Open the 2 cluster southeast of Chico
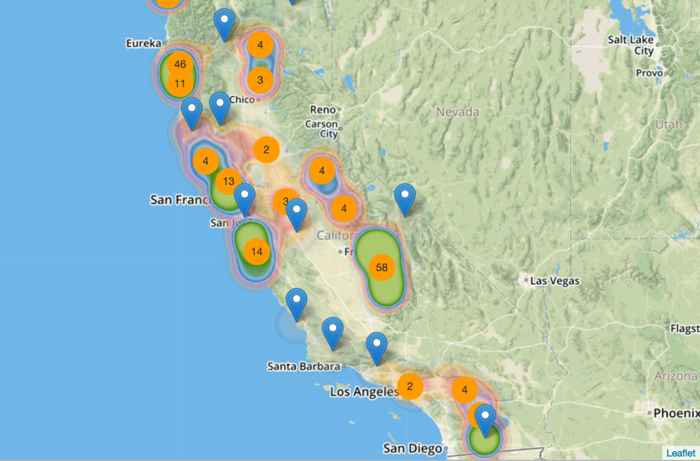The height and width of the screenshot is (461, 700). [x=266, y=150]
